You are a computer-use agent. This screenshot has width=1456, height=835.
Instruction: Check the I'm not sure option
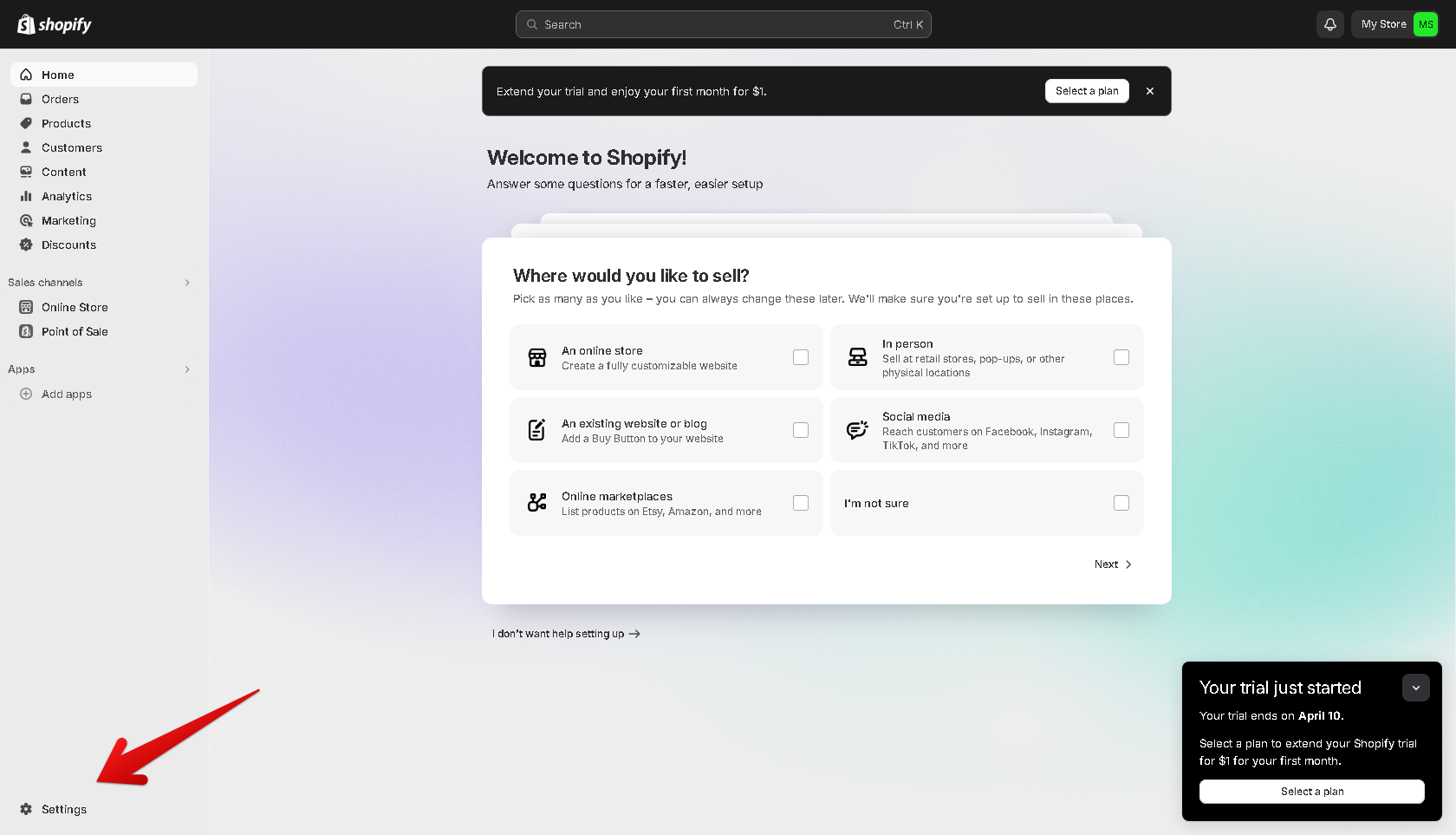point(1121,503)
